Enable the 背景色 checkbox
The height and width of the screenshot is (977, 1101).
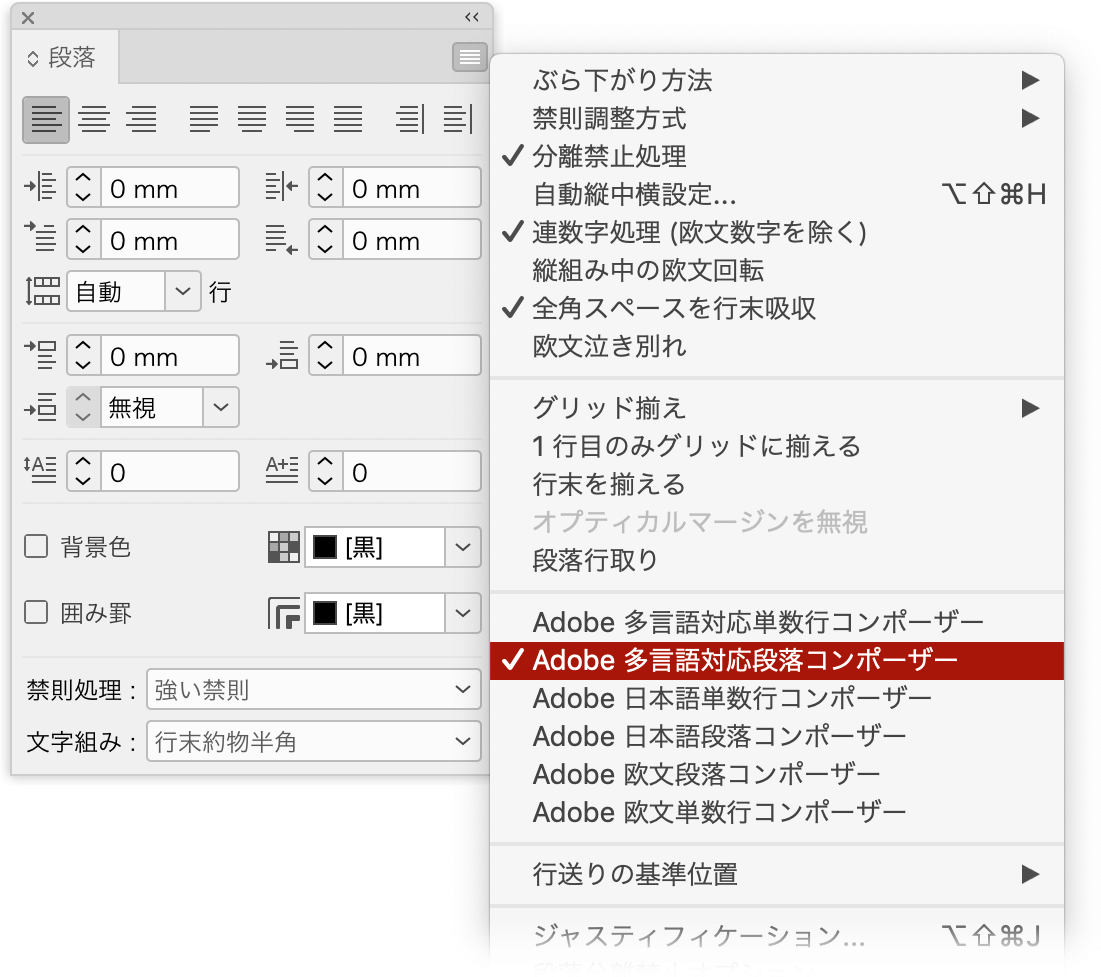tap(37, 546)
